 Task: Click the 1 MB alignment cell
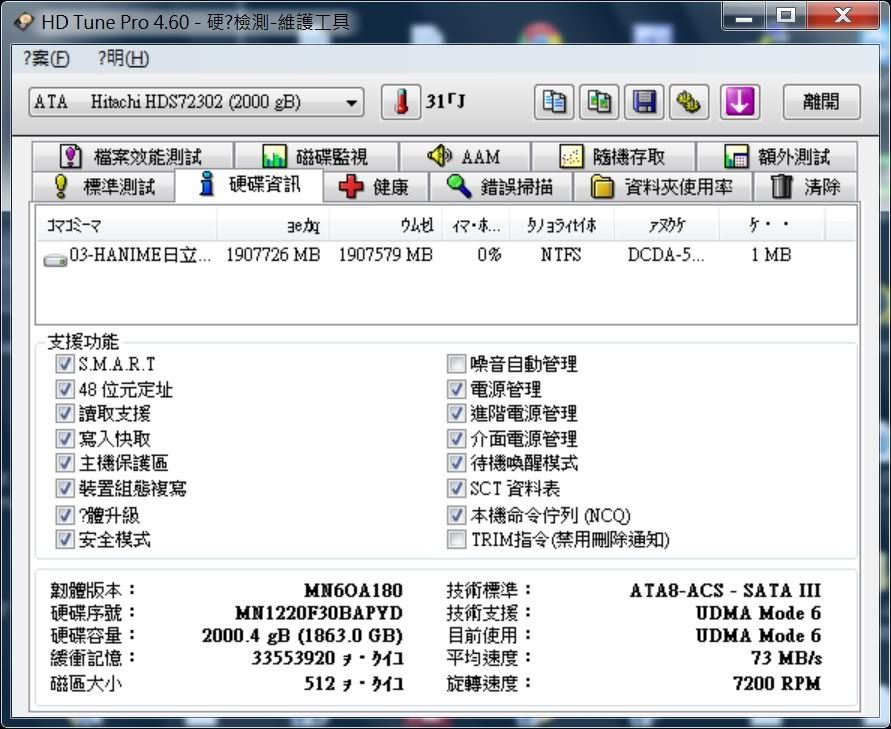tap(771, 255)
